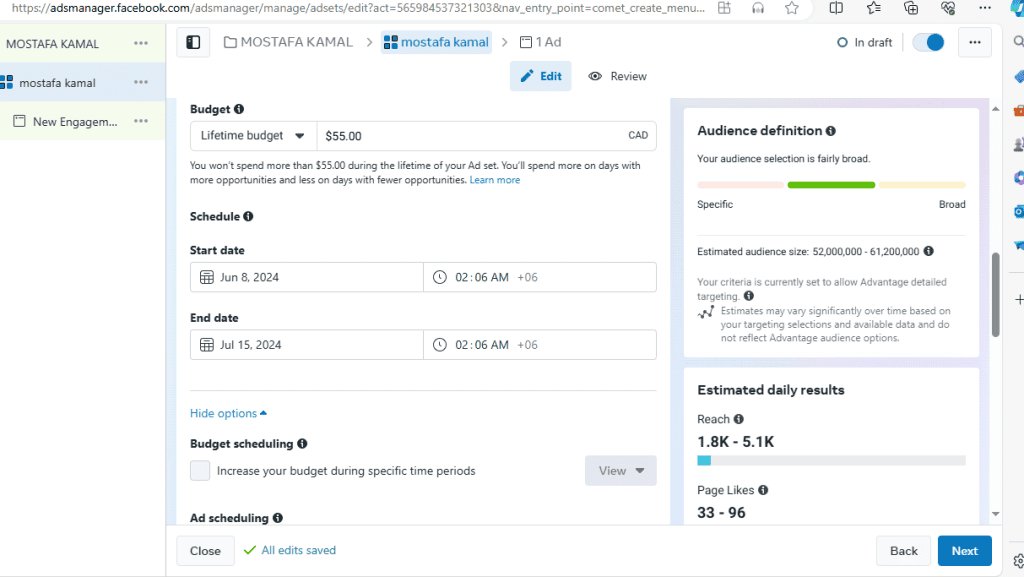Open browser settings and more menu
The height and width of the screenshot is (577, 1024).
tap(985, 8)
